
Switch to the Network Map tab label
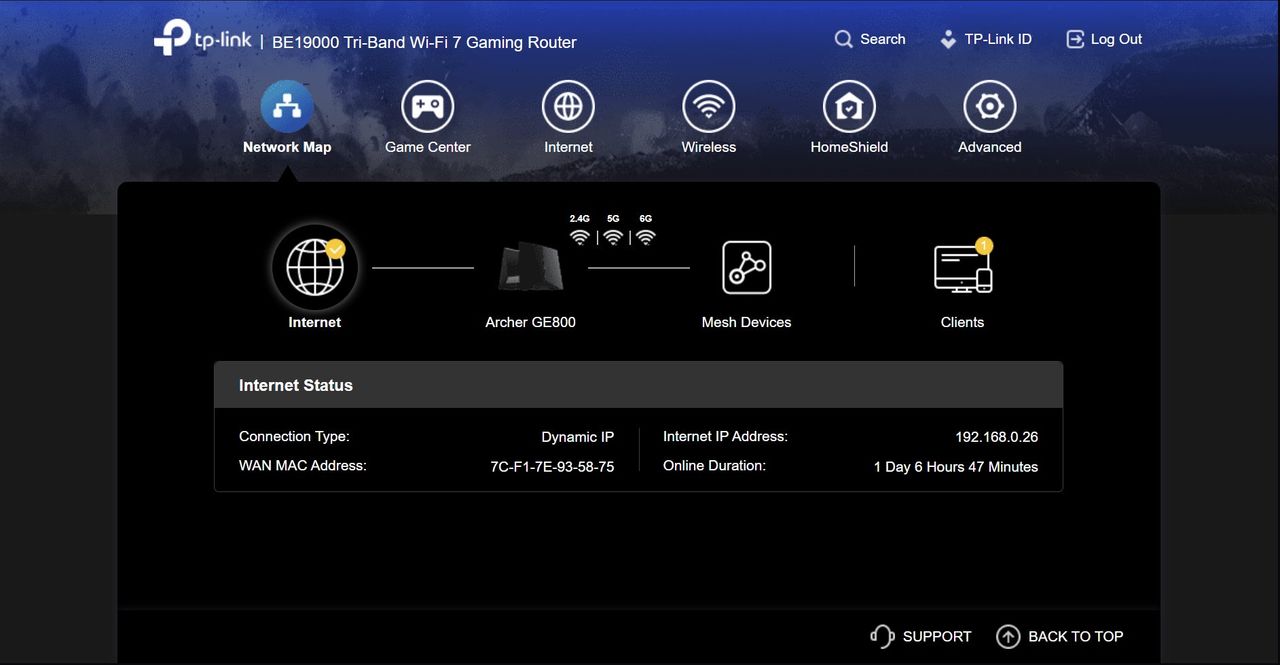pyautogui.click(x=287, y=147)
